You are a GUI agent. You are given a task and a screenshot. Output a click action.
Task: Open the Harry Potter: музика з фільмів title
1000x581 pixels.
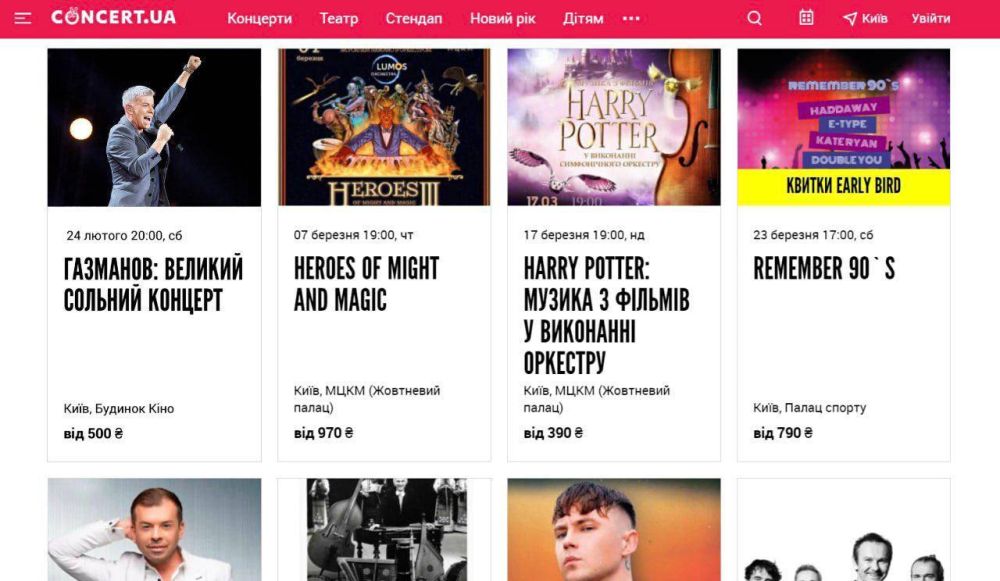[606, 316]
